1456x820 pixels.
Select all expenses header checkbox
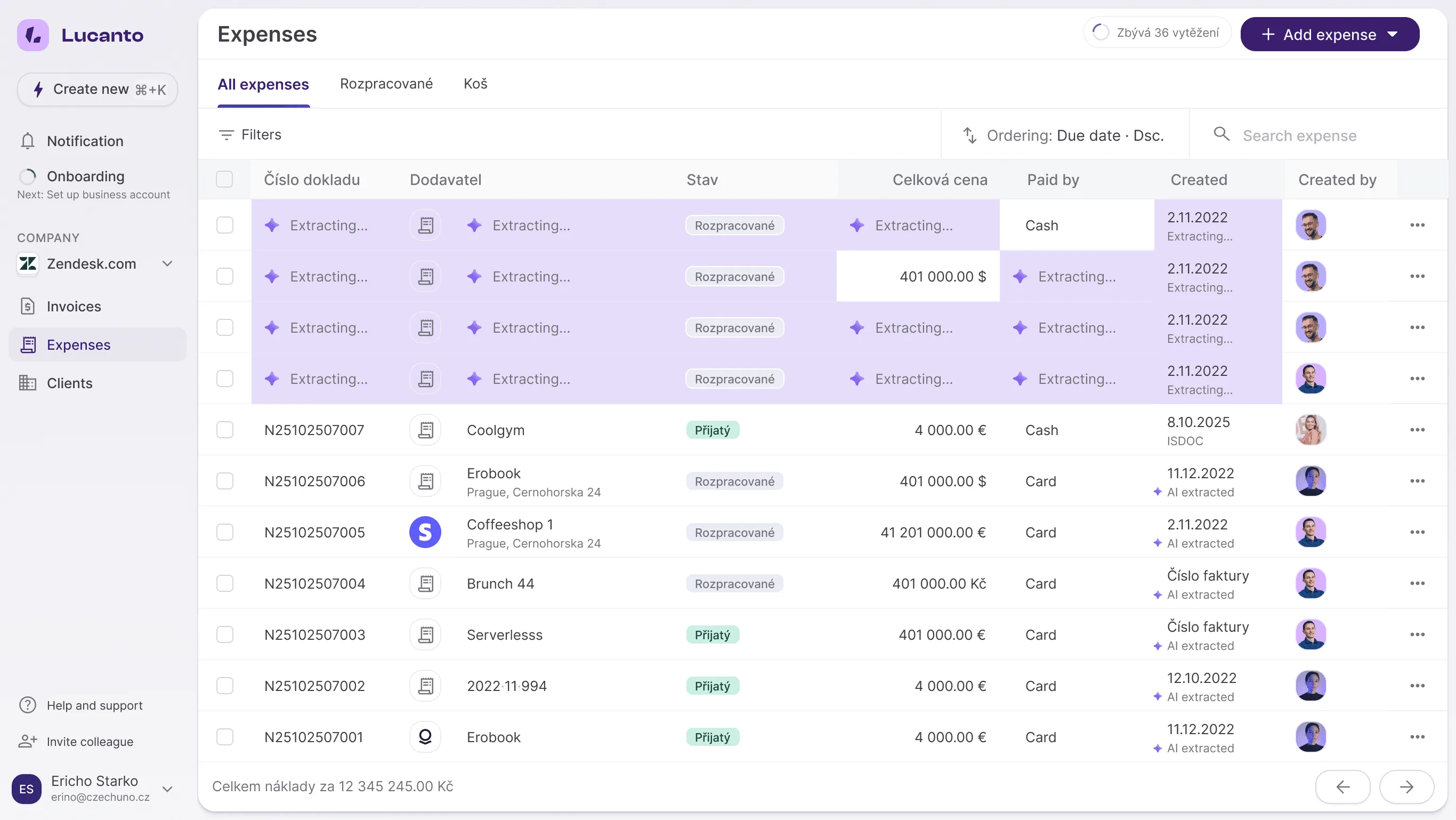224,179
